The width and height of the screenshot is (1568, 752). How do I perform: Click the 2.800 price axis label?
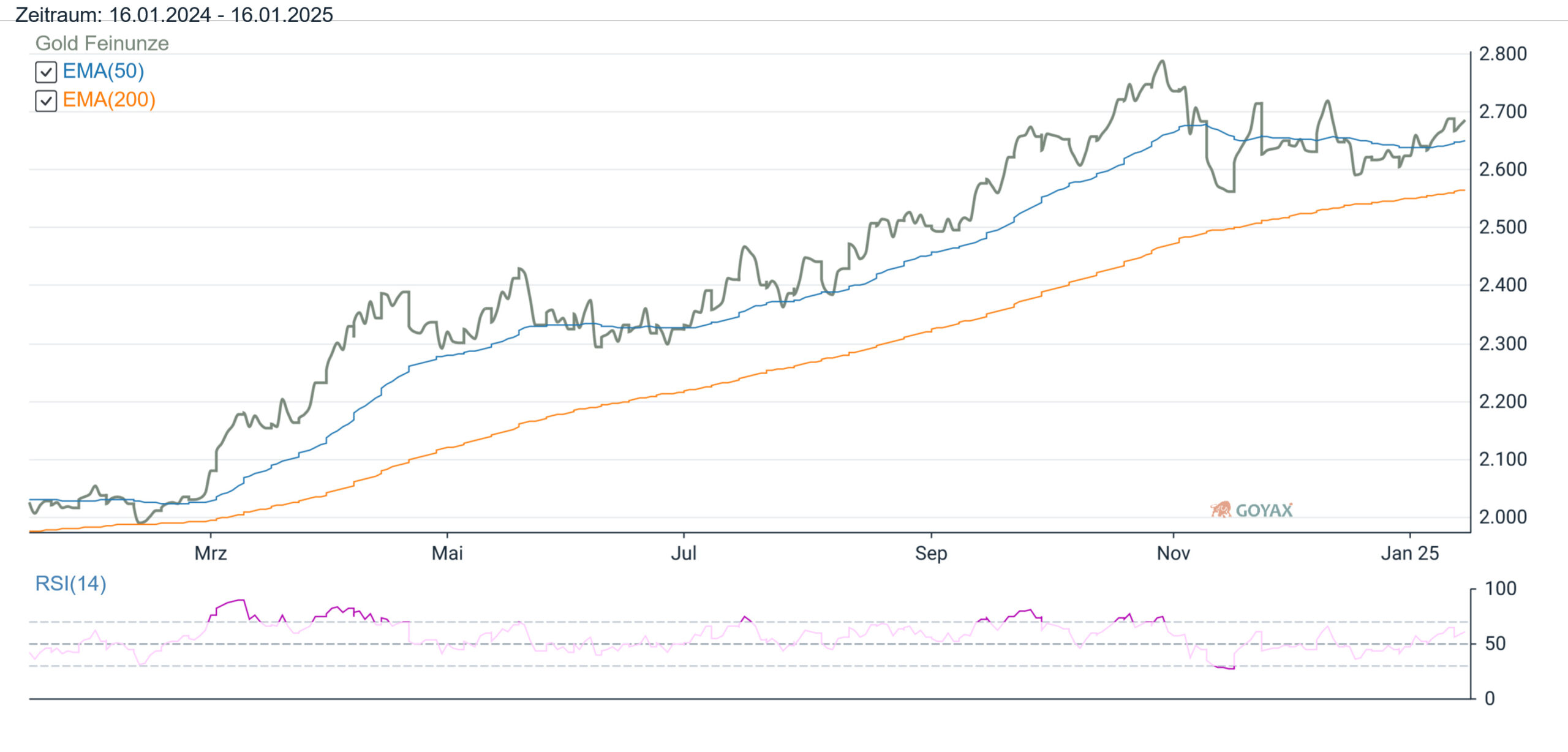pyautogui.click(x=1502, y=54)
